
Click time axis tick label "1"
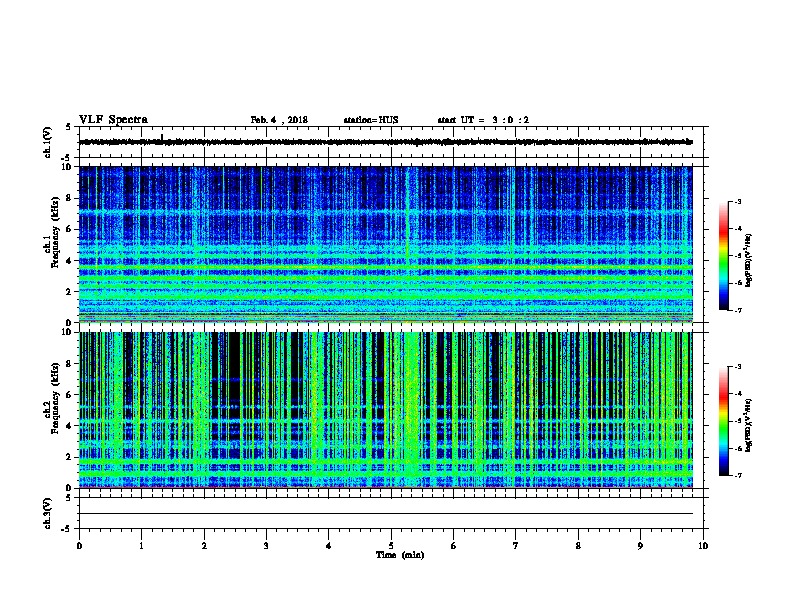tap(141, 546)
